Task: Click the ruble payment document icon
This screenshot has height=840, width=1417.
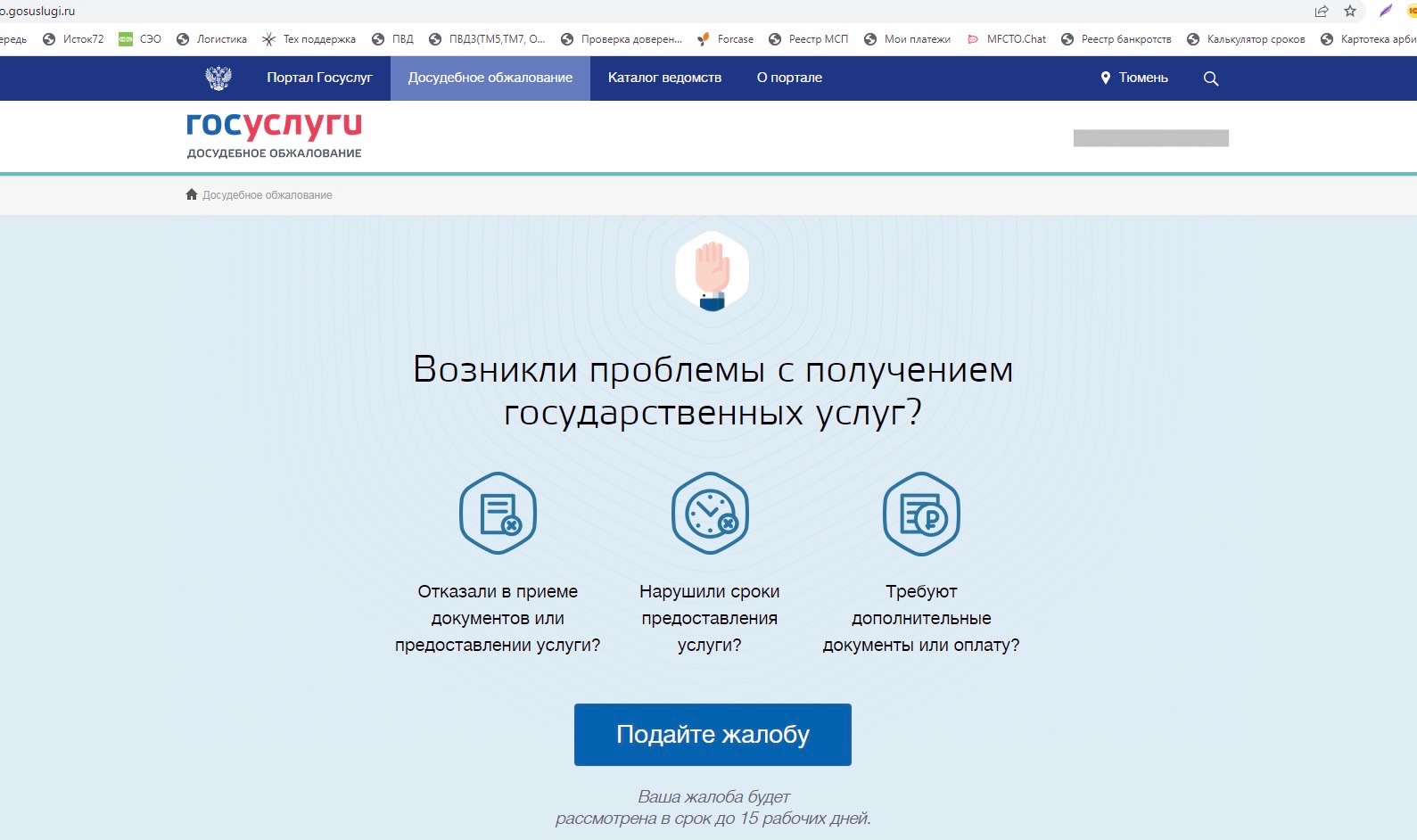Action: coord(921,514)
